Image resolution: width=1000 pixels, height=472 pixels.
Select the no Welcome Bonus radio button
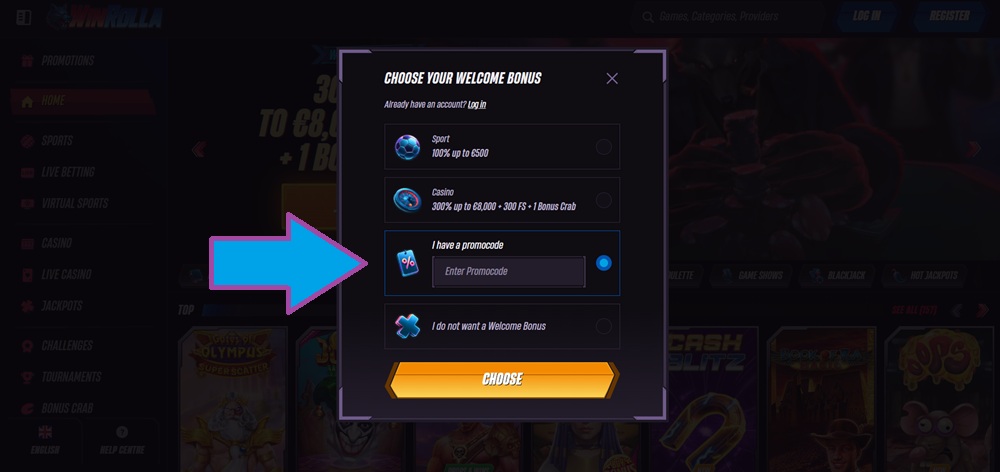pyautogui.click(x=603, y=326)
